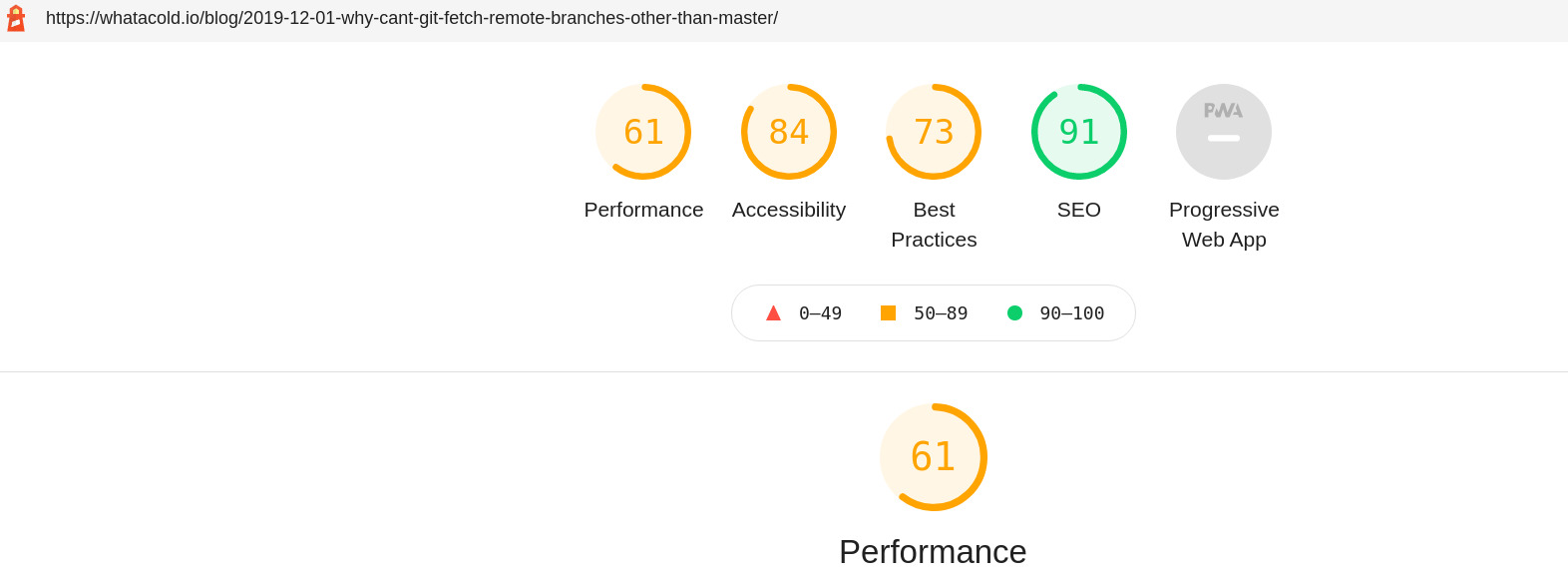Select the gray PWA badge icon
Screen dimensions: 1568x584
(x=1223, y=132)
